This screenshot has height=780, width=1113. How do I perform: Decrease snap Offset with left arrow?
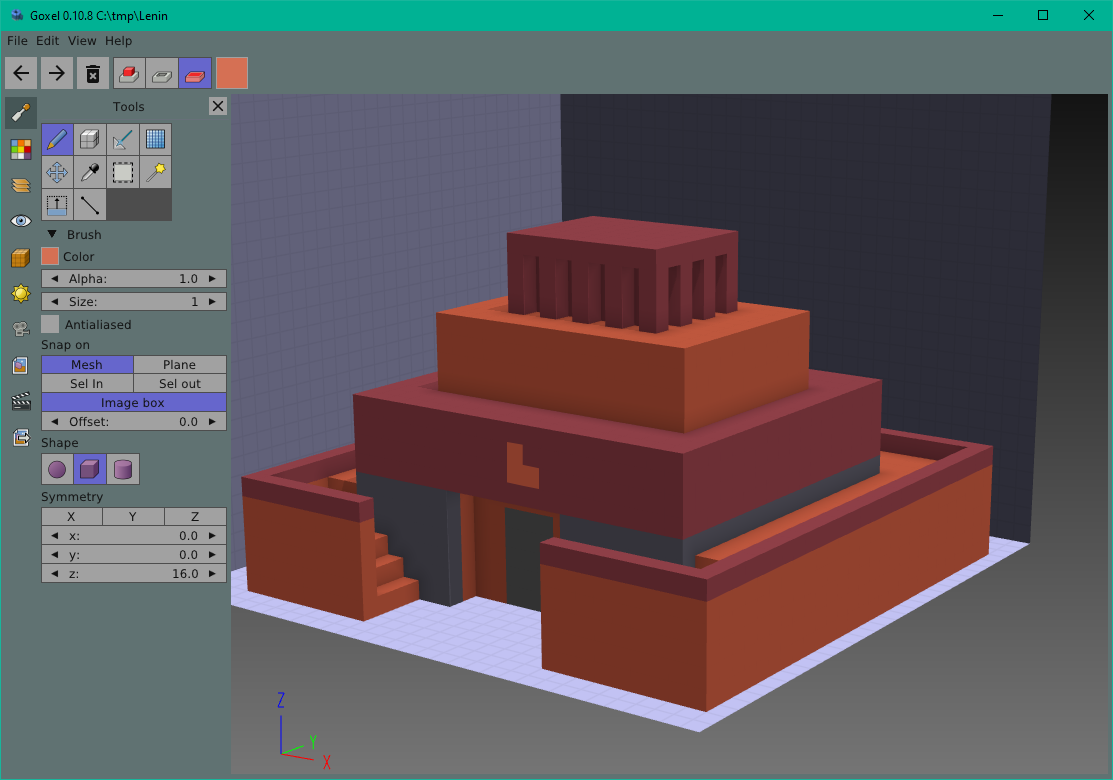coord(55,422)
